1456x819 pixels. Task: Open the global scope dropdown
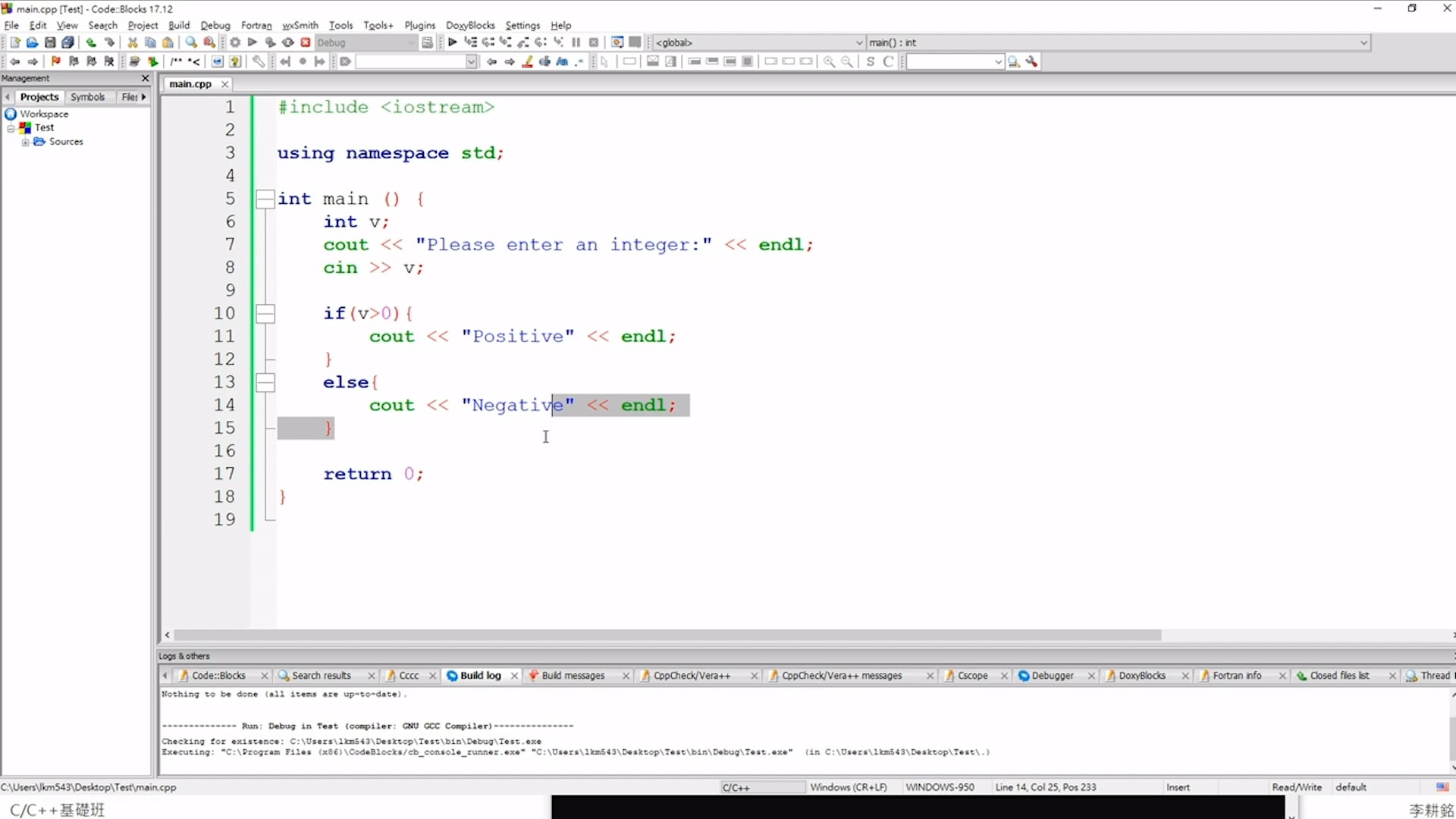coord(858,42)
